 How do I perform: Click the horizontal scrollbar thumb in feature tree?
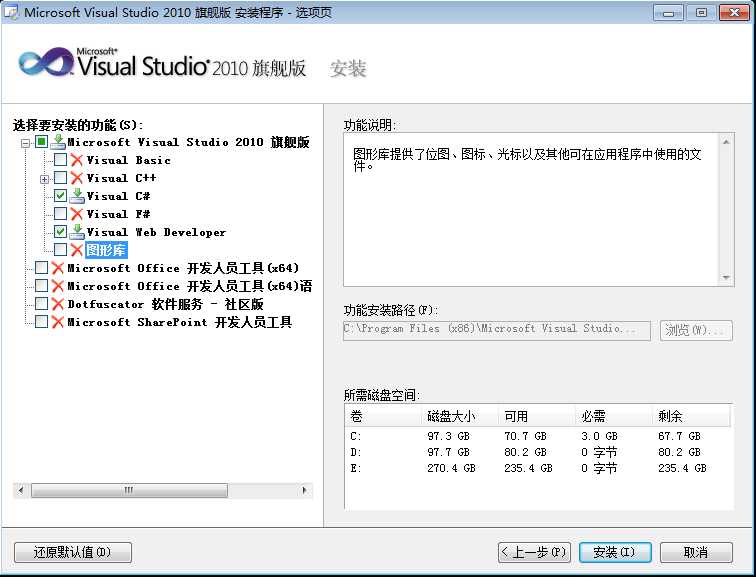pos(129,491)
